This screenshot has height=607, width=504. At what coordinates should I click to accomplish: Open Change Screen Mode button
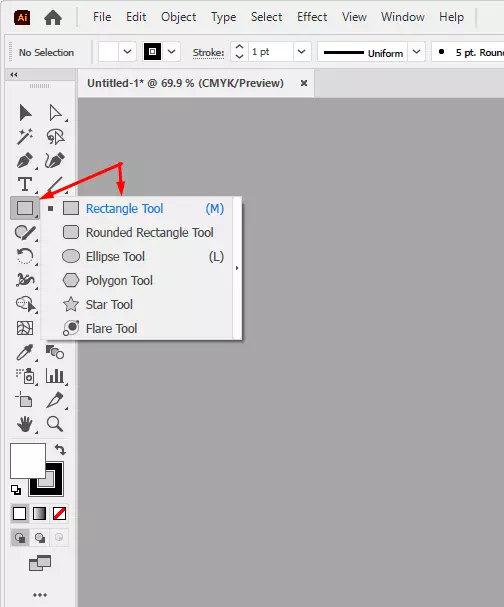click(x=40, y=563)
